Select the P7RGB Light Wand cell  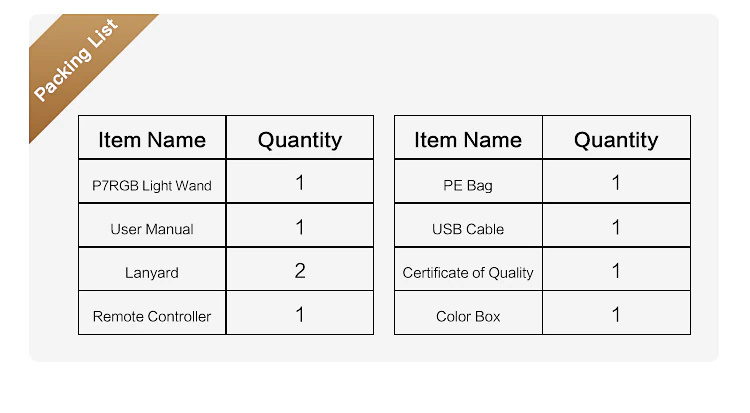tap(152, 181)
